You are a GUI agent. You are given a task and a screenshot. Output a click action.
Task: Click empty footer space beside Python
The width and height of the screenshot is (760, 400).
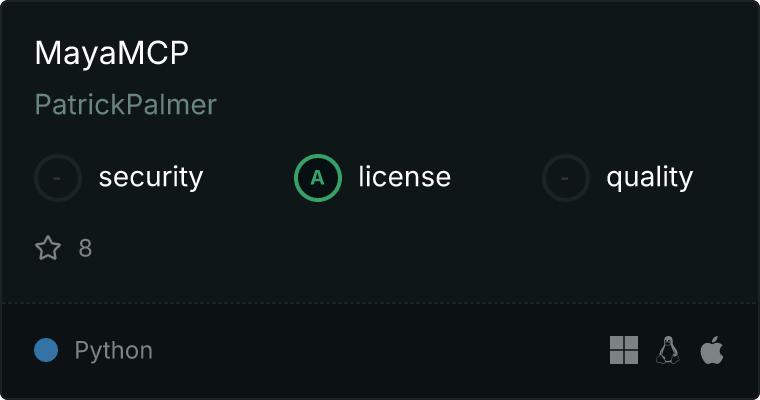[378, 350]
